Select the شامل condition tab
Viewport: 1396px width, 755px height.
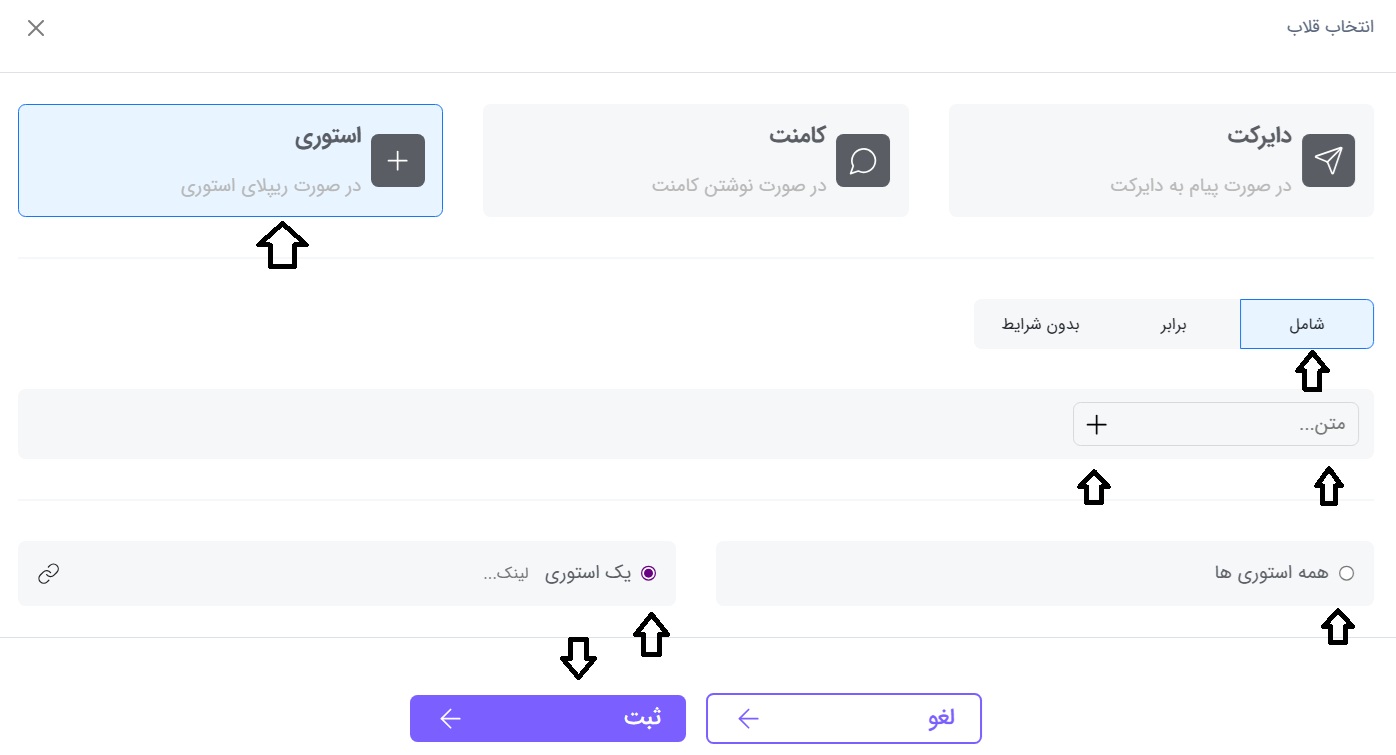click(1306, 324)
